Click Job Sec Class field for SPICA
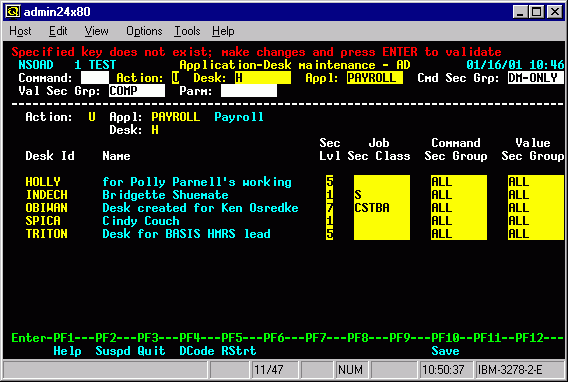 (382, 221)
